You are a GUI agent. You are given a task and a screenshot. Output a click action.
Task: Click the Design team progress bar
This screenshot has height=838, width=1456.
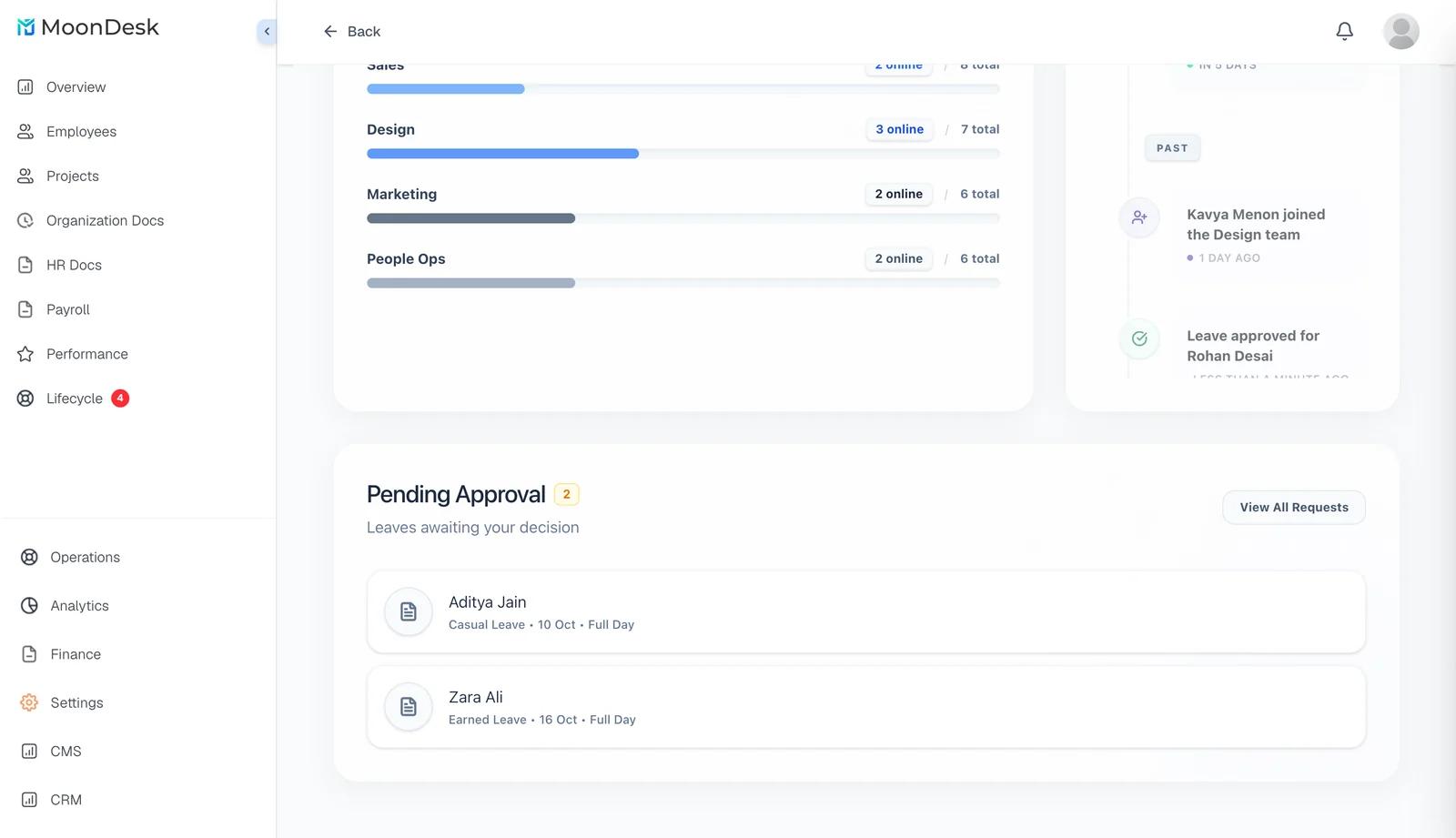click(683, 154)
